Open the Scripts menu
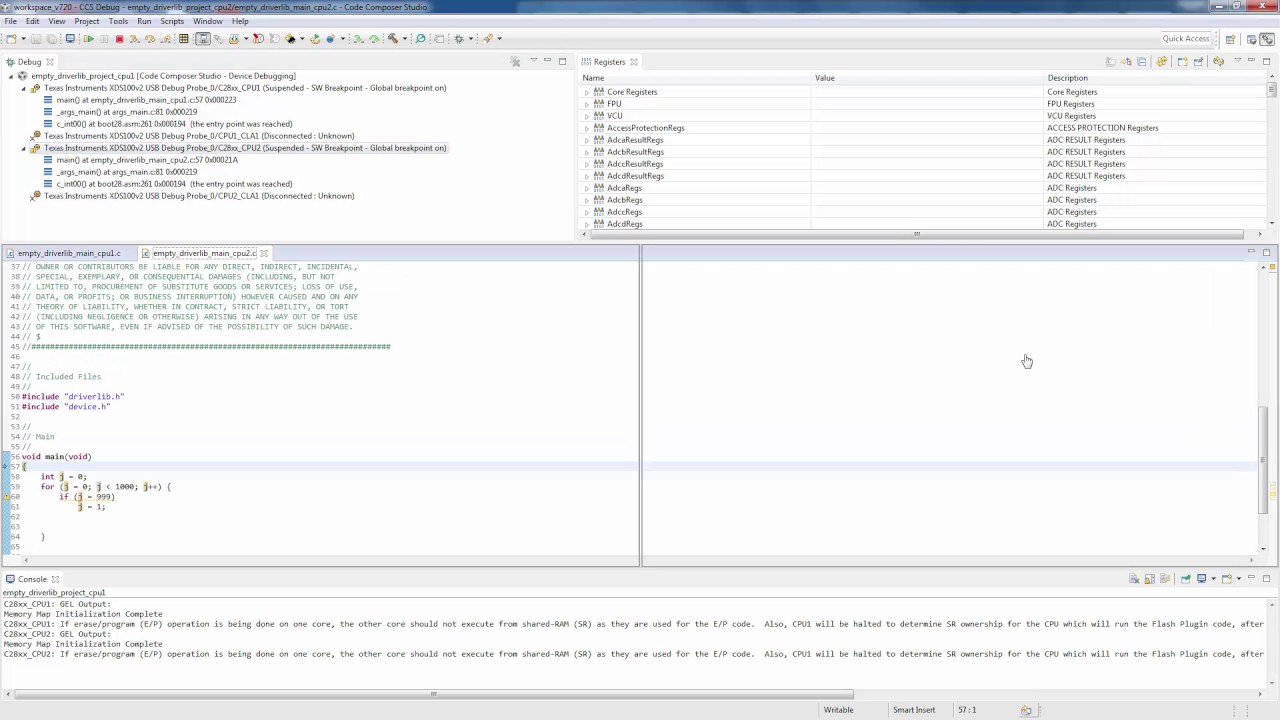Image resolution: width=1280 pixels, height=720 pixels. click(x=172, y=21)
